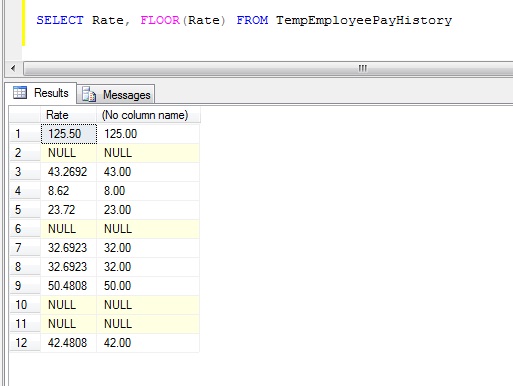Image resolution: width=513 pixels, height=386 pixels.
Task: Click the FROM keyword in the query
Action: click(252, 20)
